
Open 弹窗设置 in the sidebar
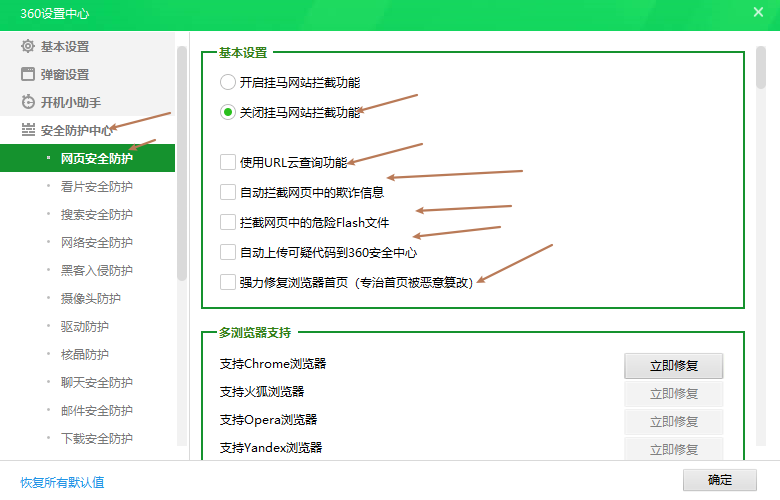click(88, 74)
